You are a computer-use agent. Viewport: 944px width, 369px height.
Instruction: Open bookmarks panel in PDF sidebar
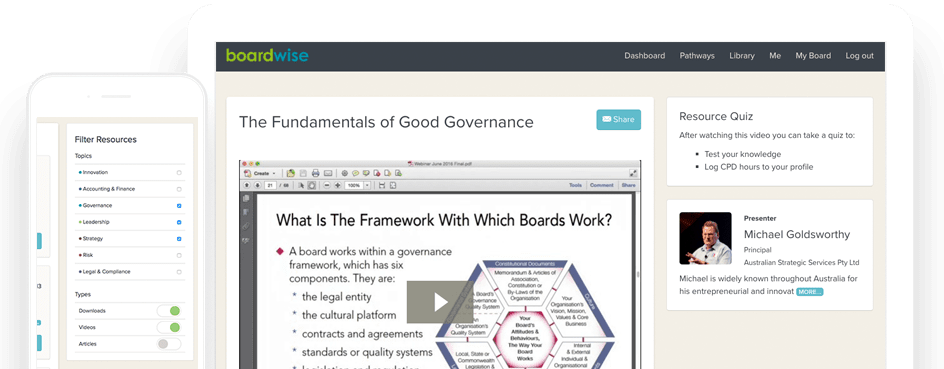tap(246, 212)
